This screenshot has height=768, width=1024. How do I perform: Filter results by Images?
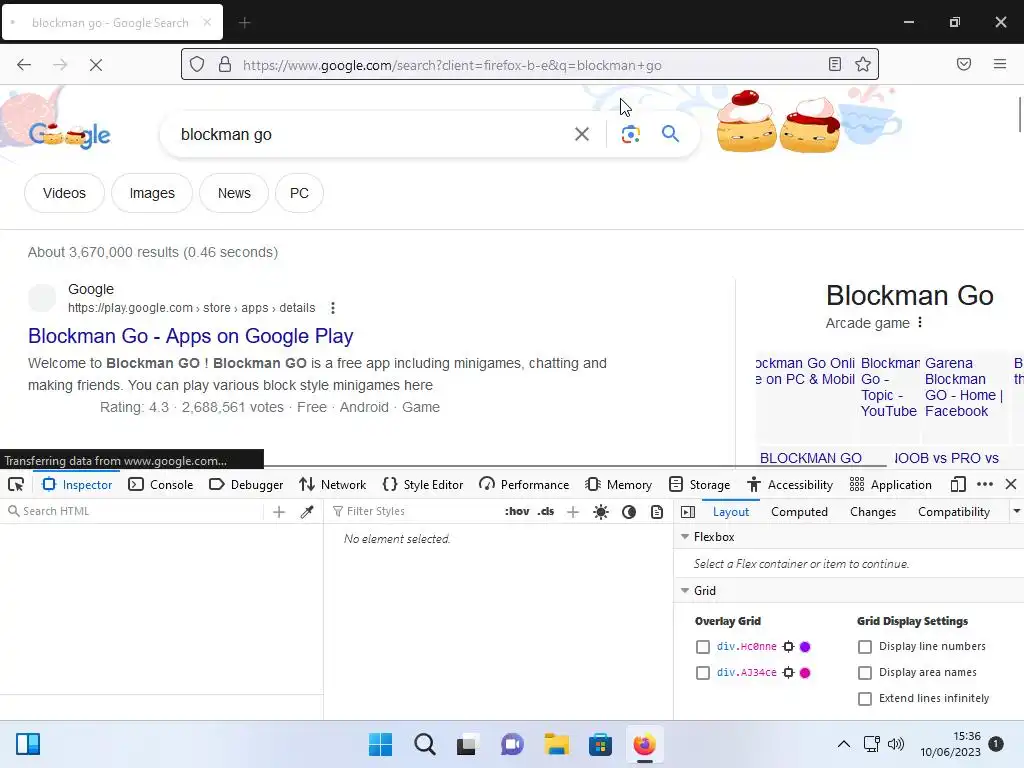pos(152,193)
